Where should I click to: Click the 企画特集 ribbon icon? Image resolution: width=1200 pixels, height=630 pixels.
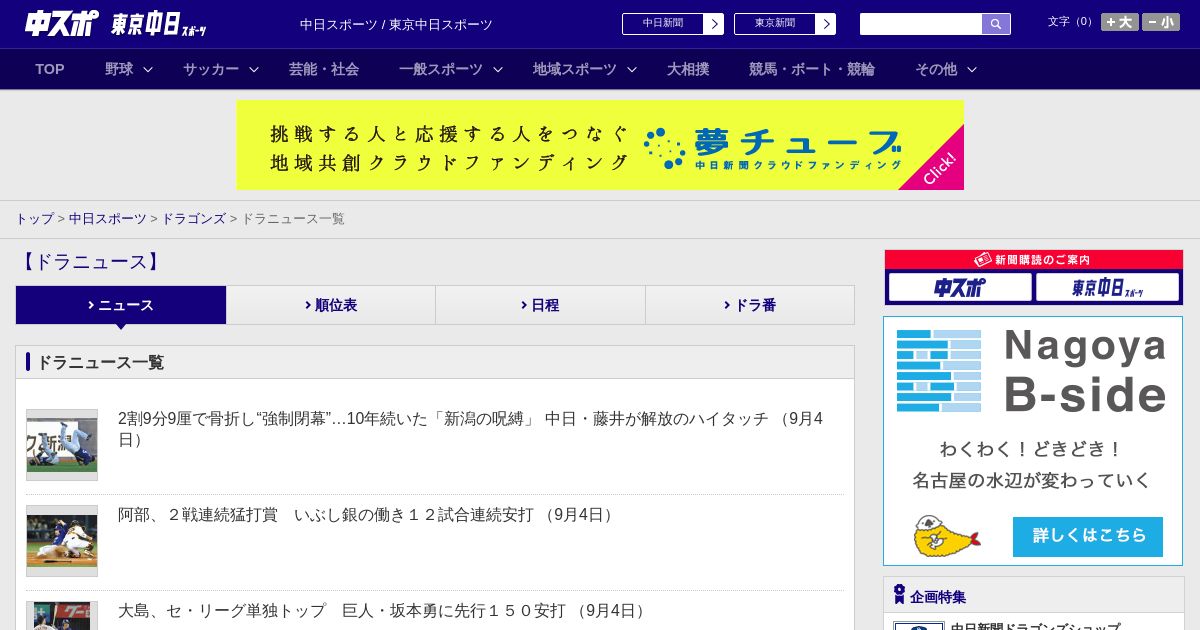[899, 595]
